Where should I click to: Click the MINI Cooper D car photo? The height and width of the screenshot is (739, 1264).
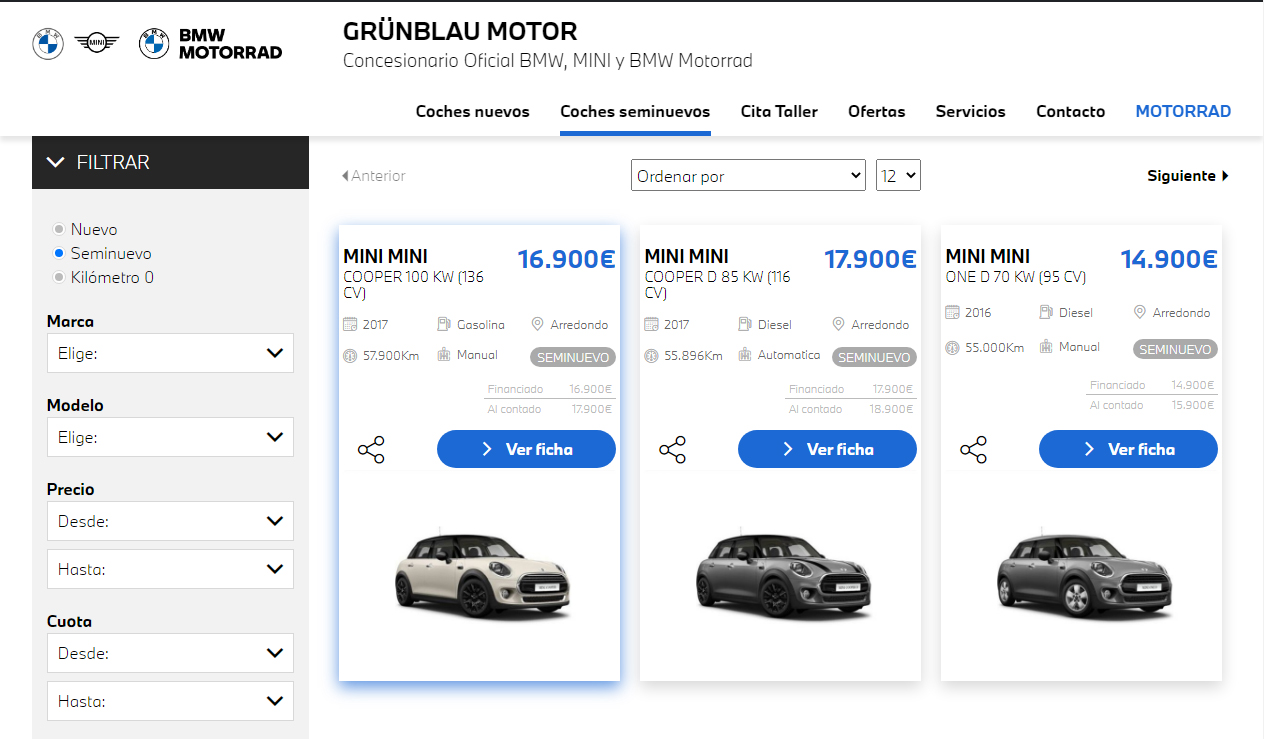click(x=783, y=573)
